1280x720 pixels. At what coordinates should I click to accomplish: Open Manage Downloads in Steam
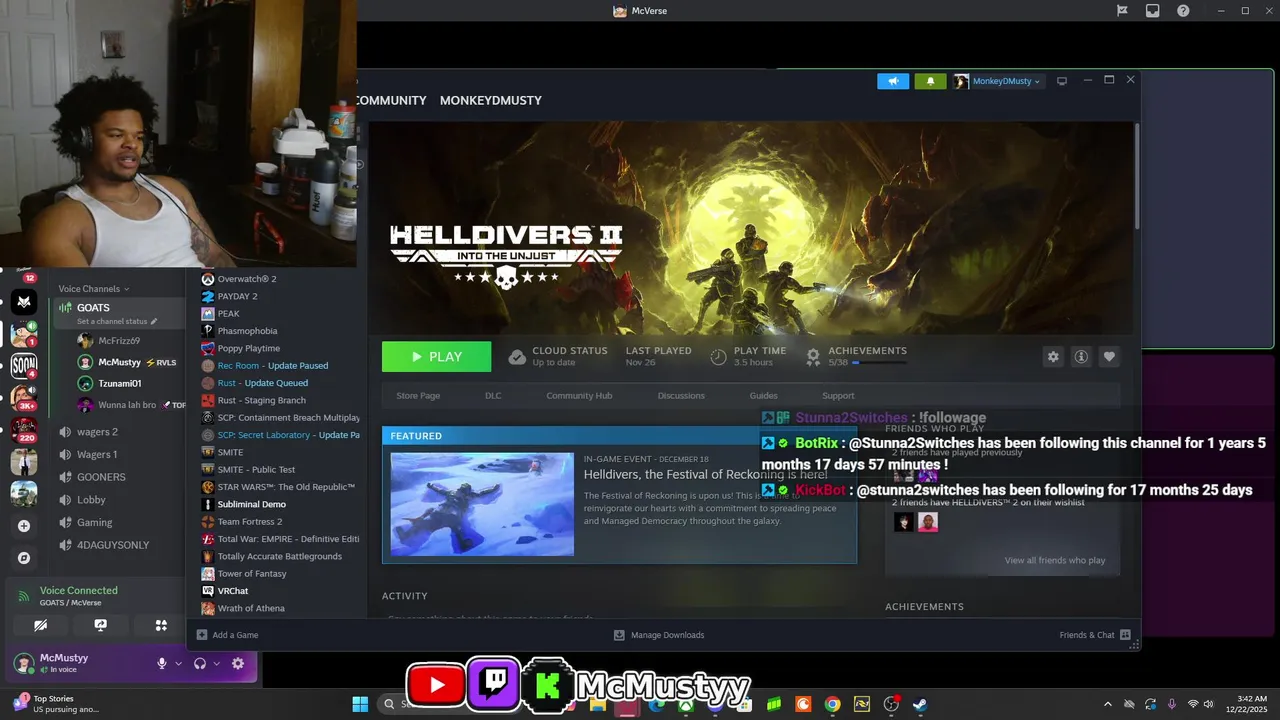pyautogui.click(x=659, y=635)
